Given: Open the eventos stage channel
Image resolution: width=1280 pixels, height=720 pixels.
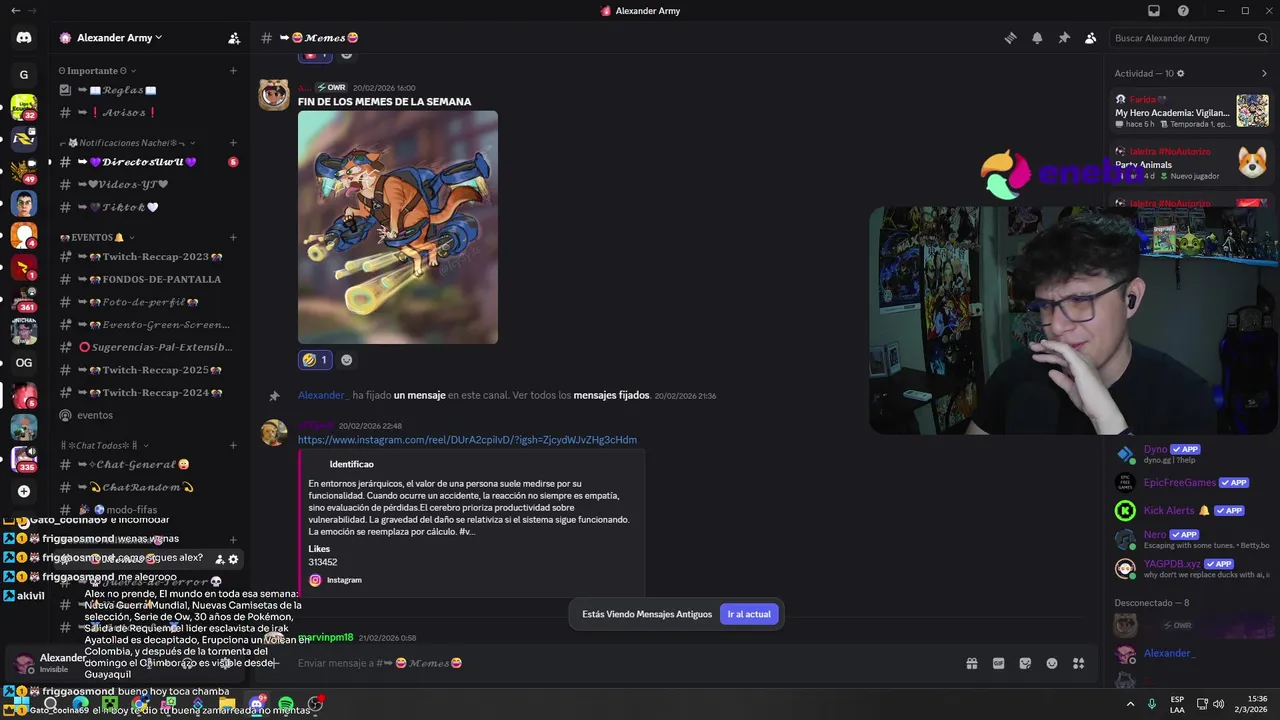Looking at the screenshot, I should (148, 415).
